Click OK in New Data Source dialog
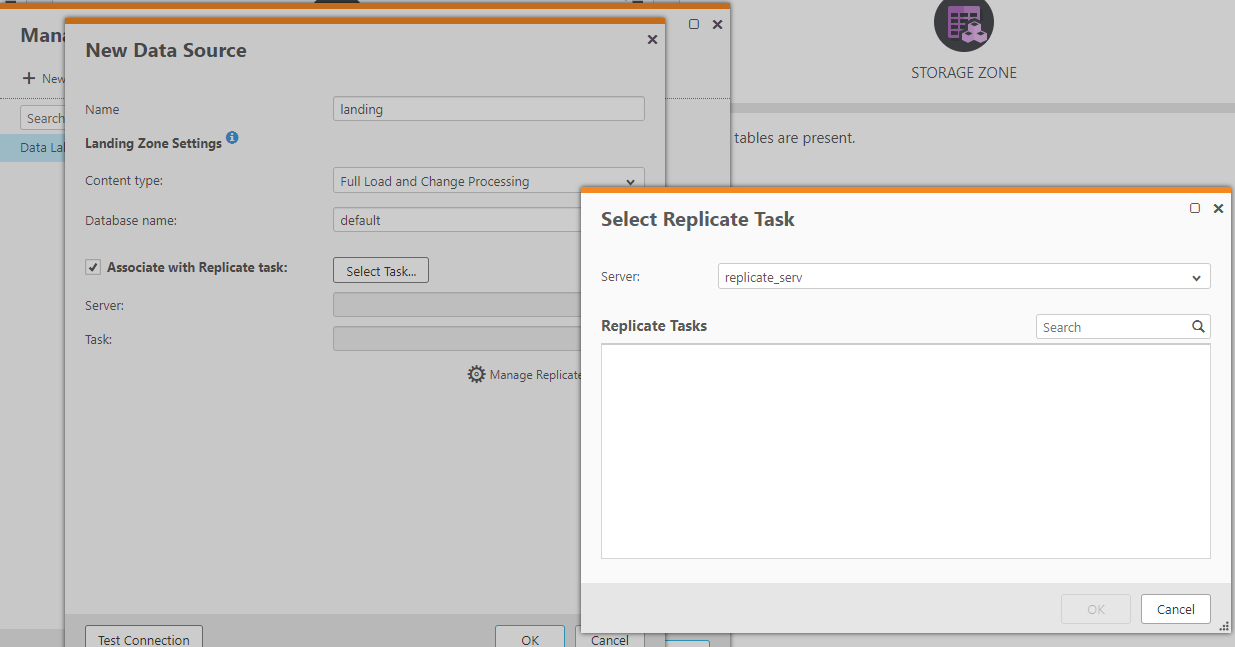 (x=530, y=638)
